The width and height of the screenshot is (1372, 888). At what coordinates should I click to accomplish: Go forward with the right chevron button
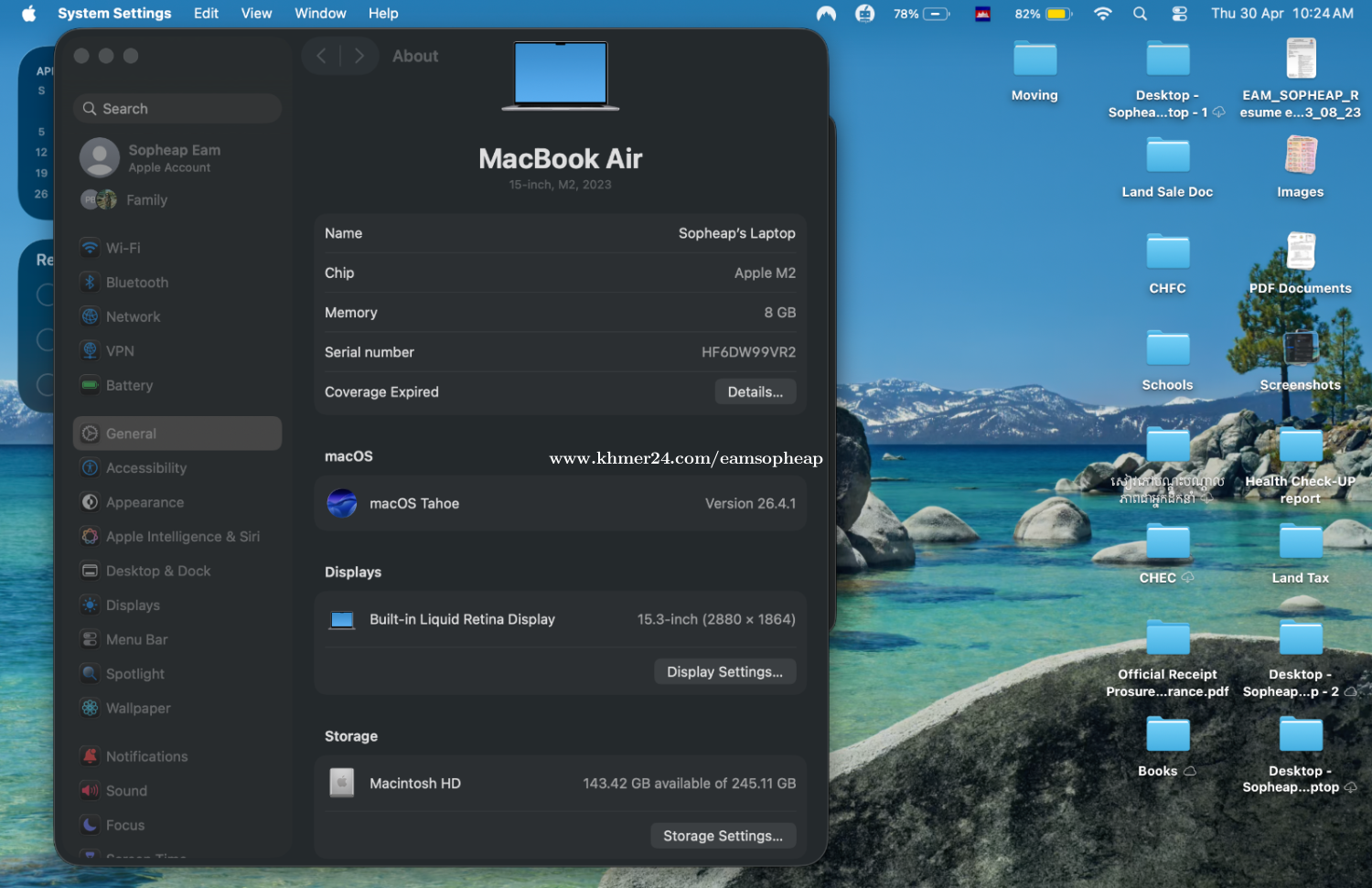point(359,56)
